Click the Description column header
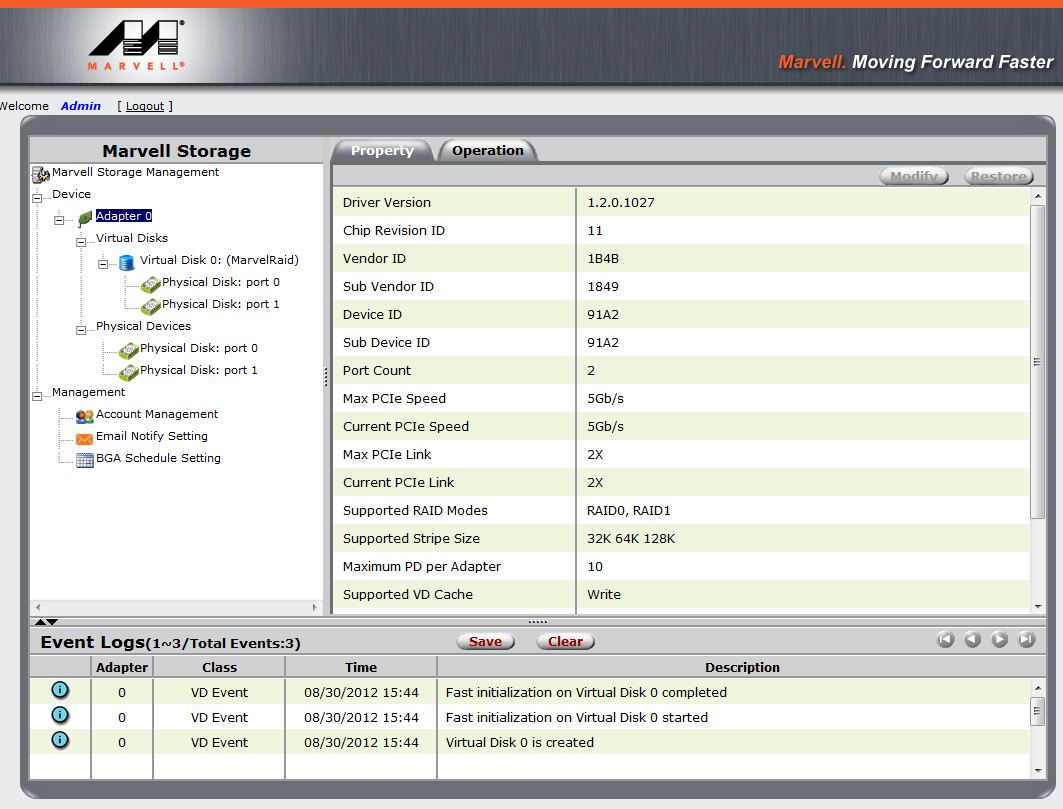1063x809 pixels. (x=742, y=667)
